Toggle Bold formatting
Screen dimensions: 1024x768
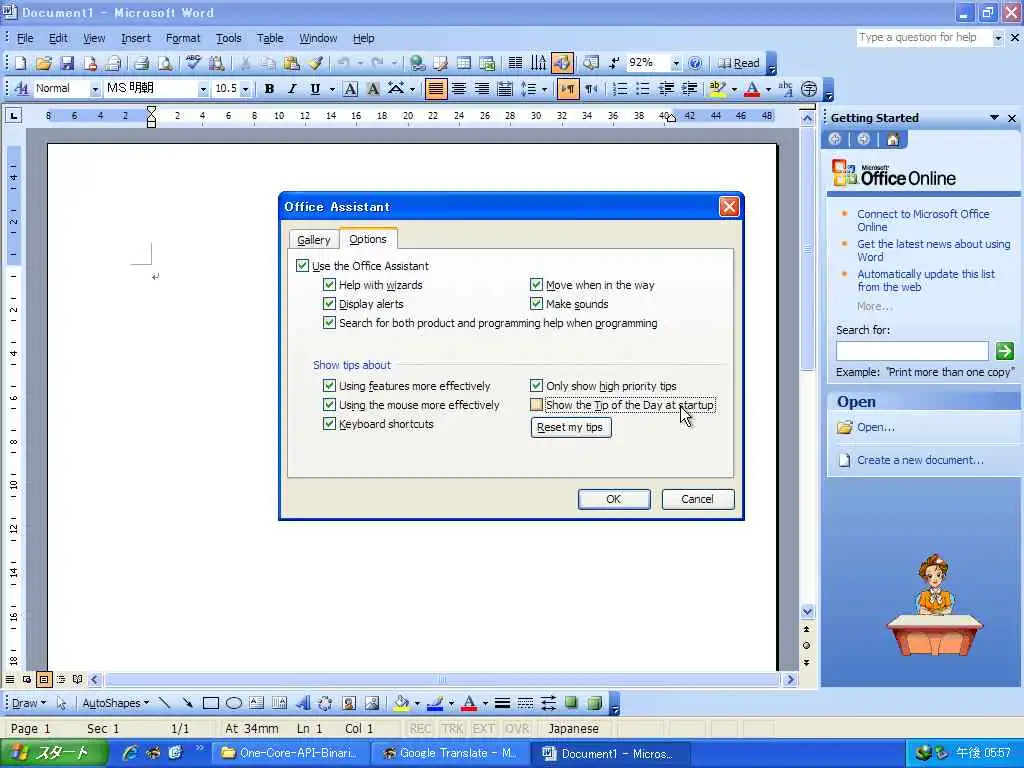click(x=268, y=89)
